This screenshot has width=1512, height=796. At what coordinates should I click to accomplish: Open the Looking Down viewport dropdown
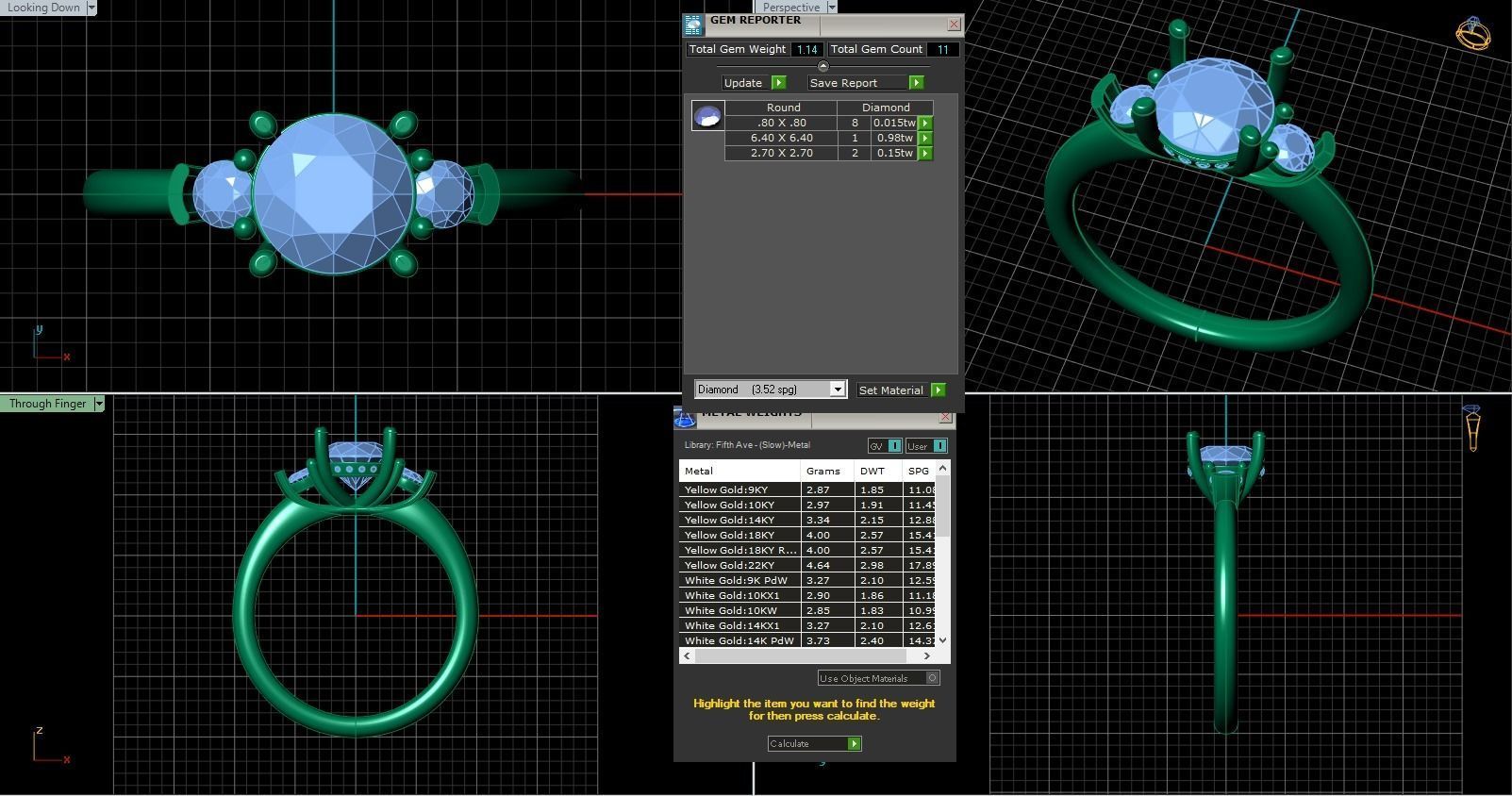pyautogui.click(x=91, y=8)
